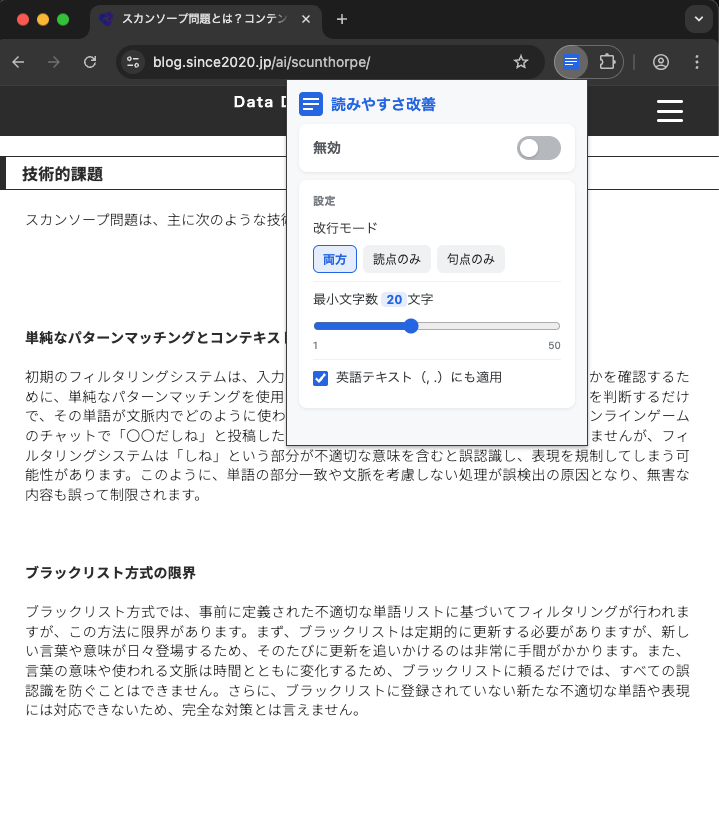The height and width of the screenshot is (824, 719).
Task: Go back with the back arrow
Action: pos(18,62)
